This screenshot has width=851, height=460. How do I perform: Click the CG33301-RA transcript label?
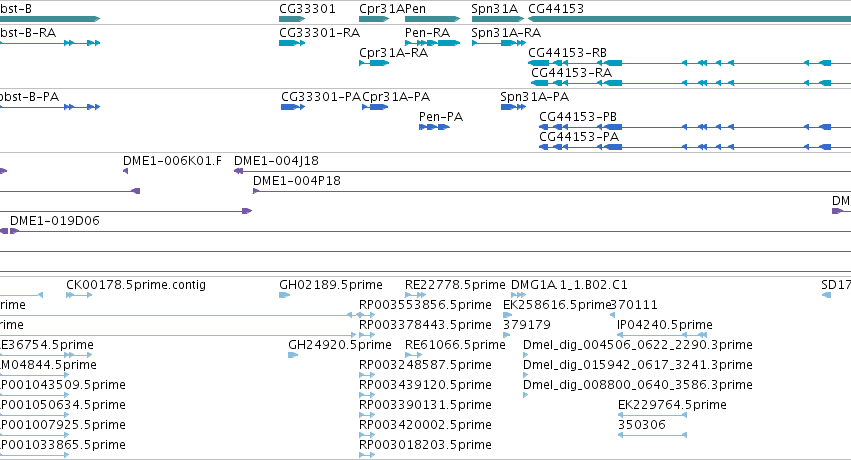(320, 33)
